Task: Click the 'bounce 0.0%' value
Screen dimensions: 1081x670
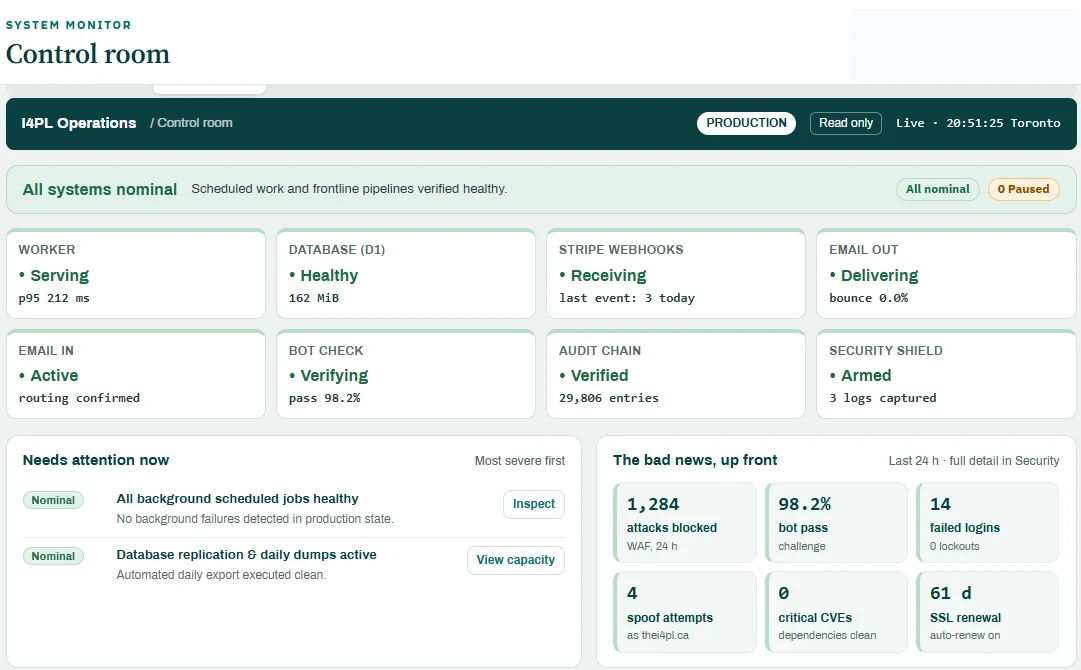Action: click(x=869, y=298)
